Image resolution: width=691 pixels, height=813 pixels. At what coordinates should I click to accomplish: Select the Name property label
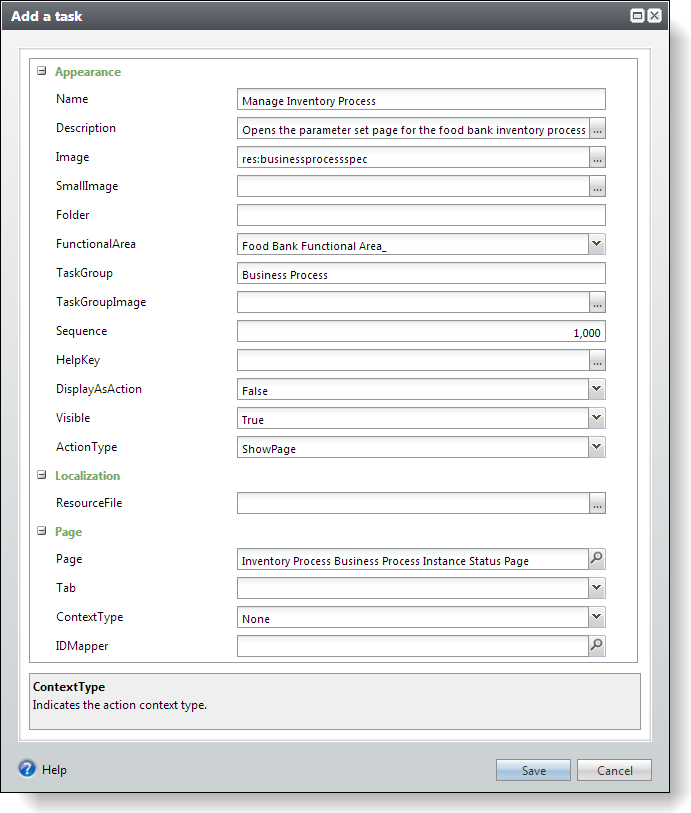[x=72, y=99]
